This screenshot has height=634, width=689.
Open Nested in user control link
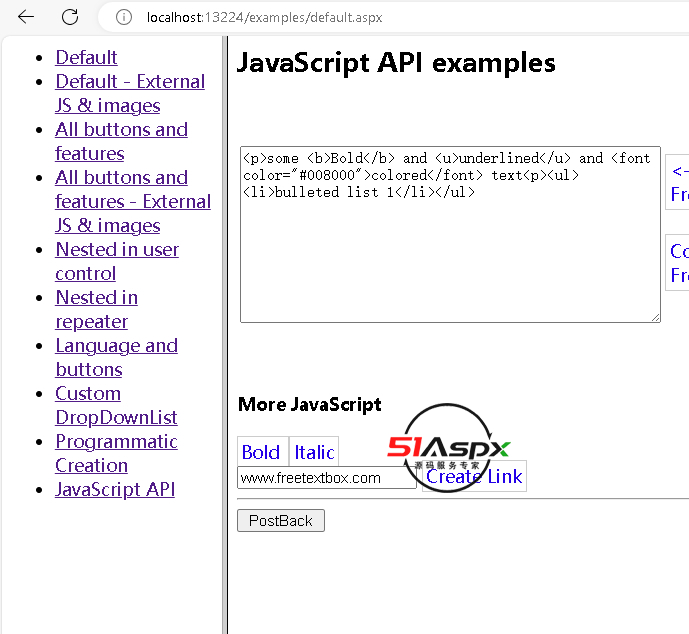pyautogui.click(x=117, y=261)
